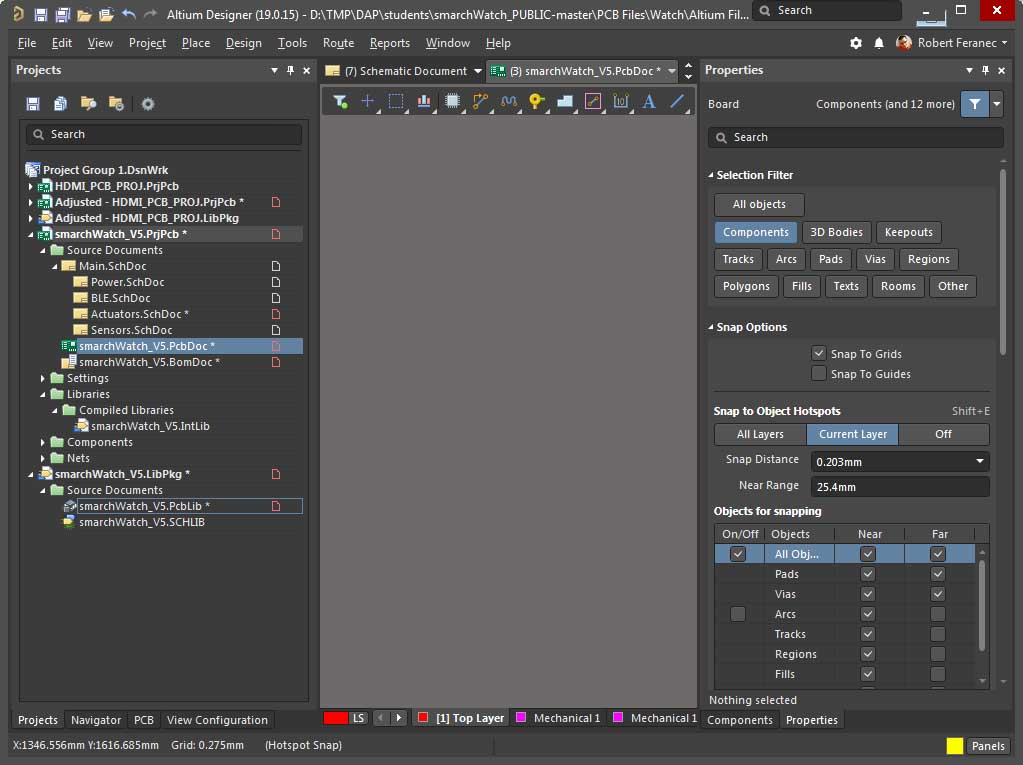Click the Panels button
The width and height of the screenshot is (1023, 765).
coord(988,746)
